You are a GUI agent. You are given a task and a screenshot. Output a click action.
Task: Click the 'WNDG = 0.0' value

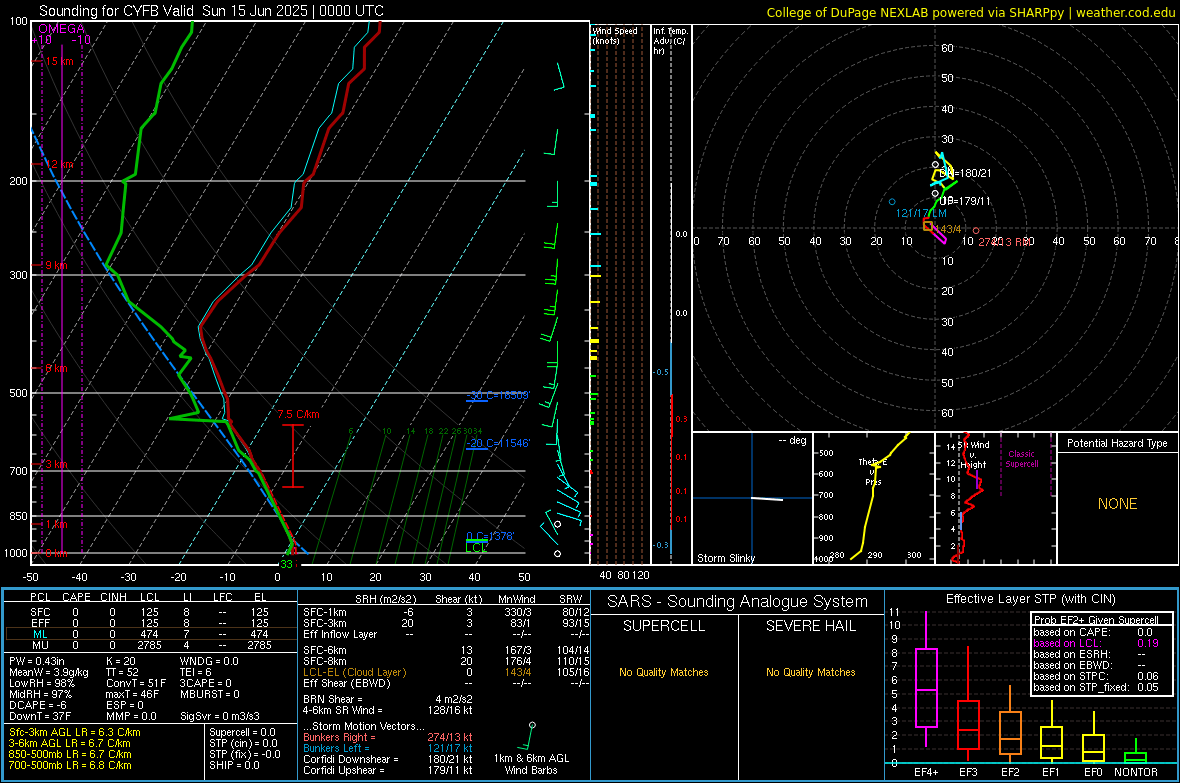coord(208,661)
